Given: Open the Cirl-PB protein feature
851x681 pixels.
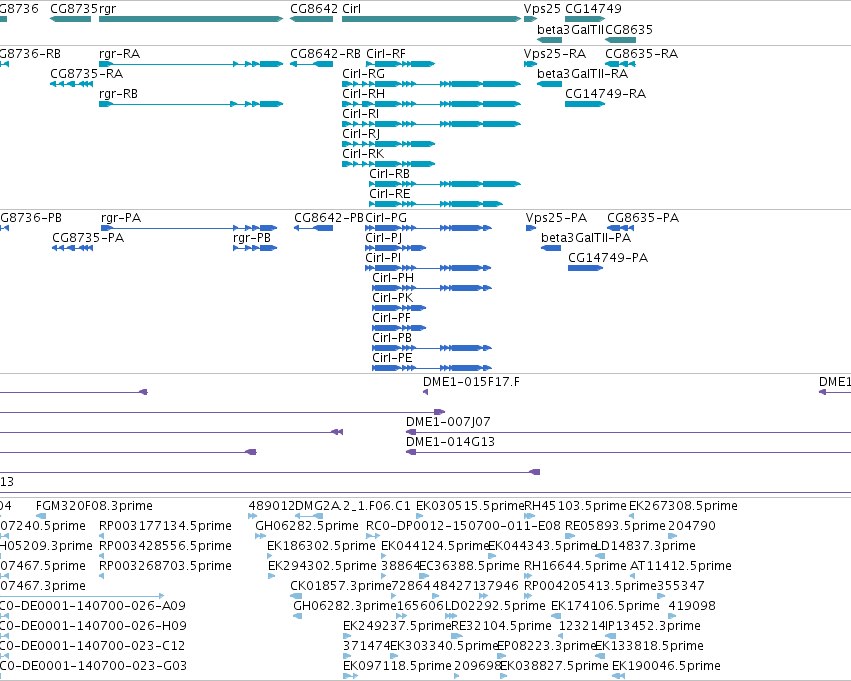Looking at the screenshot, I should [432, 348].
